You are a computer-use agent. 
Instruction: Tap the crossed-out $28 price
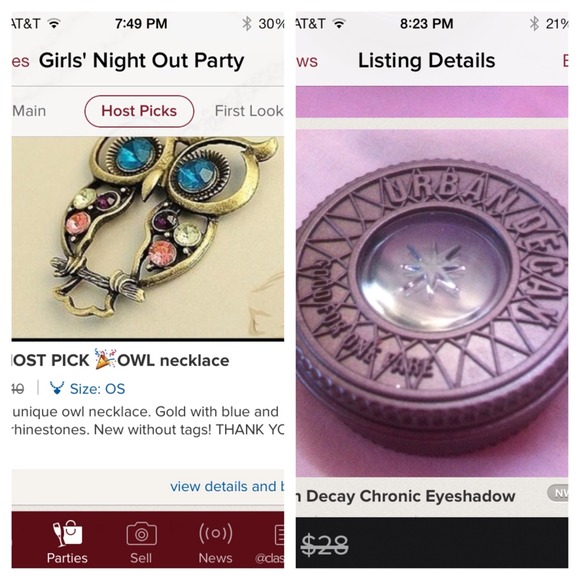324,544
